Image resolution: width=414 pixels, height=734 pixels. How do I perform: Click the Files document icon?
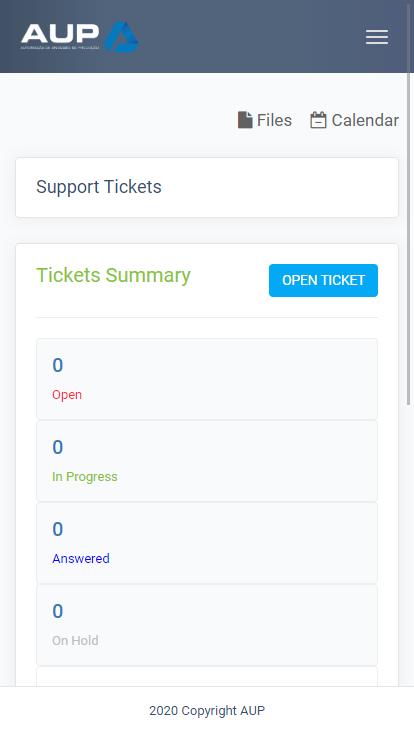[245, 120]
